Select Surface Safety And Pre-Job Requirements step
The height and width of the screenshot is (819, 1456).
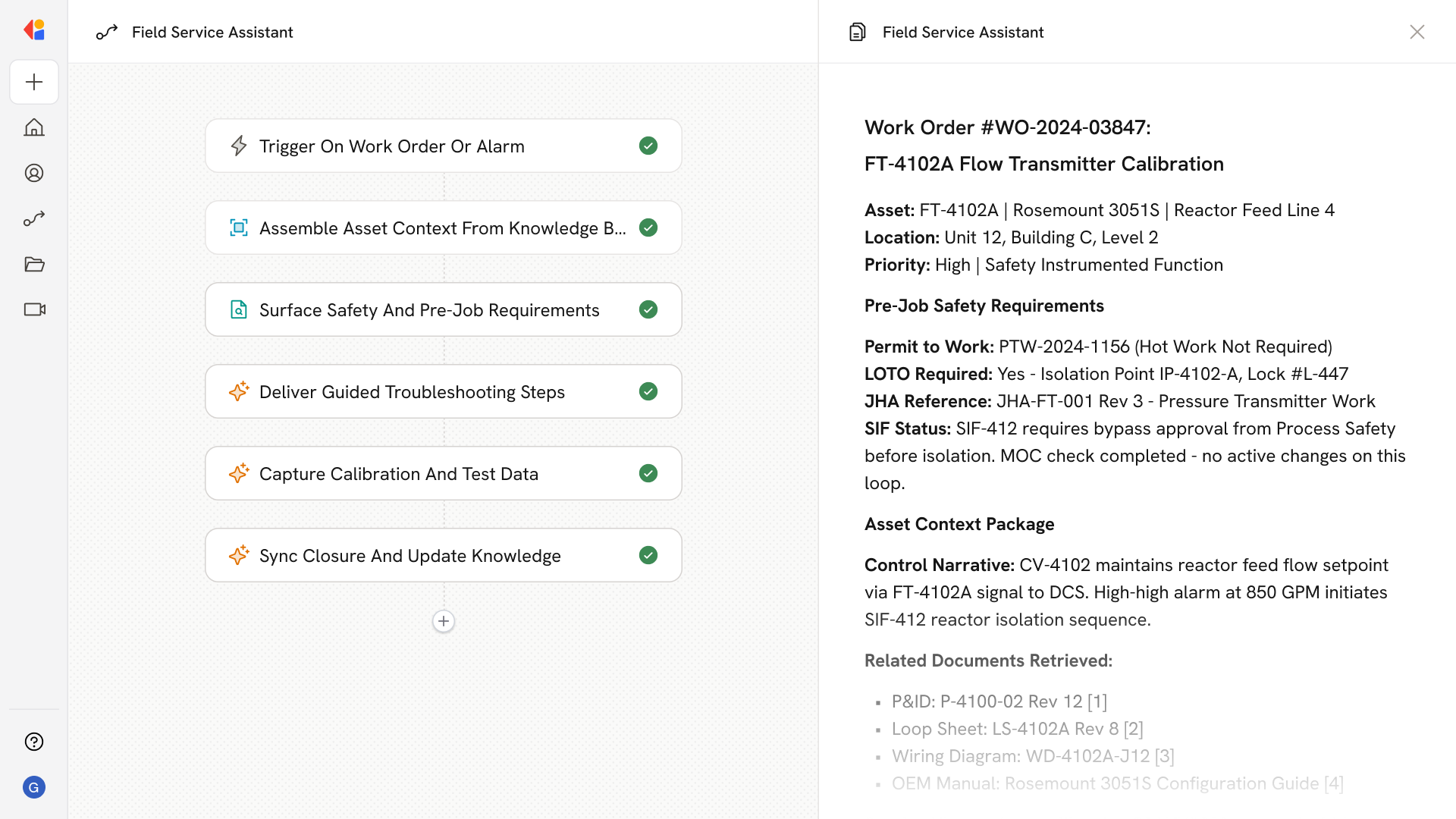(x=429, y=309)
